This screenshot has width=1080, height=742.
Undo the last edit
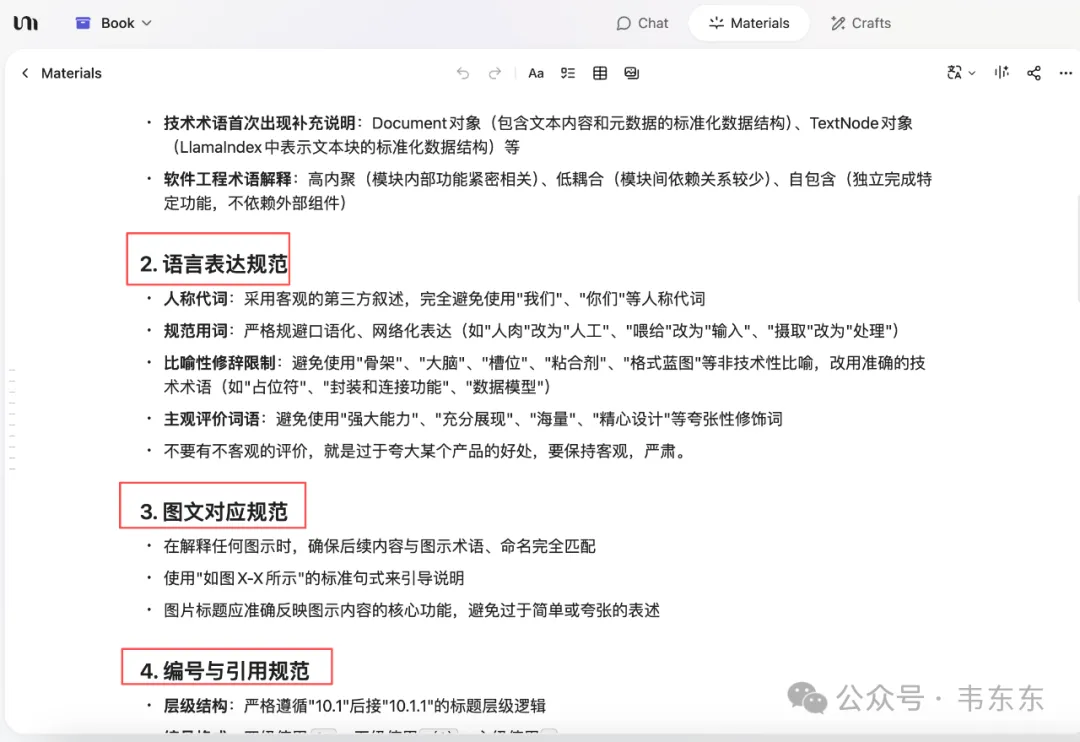point(463,73)
